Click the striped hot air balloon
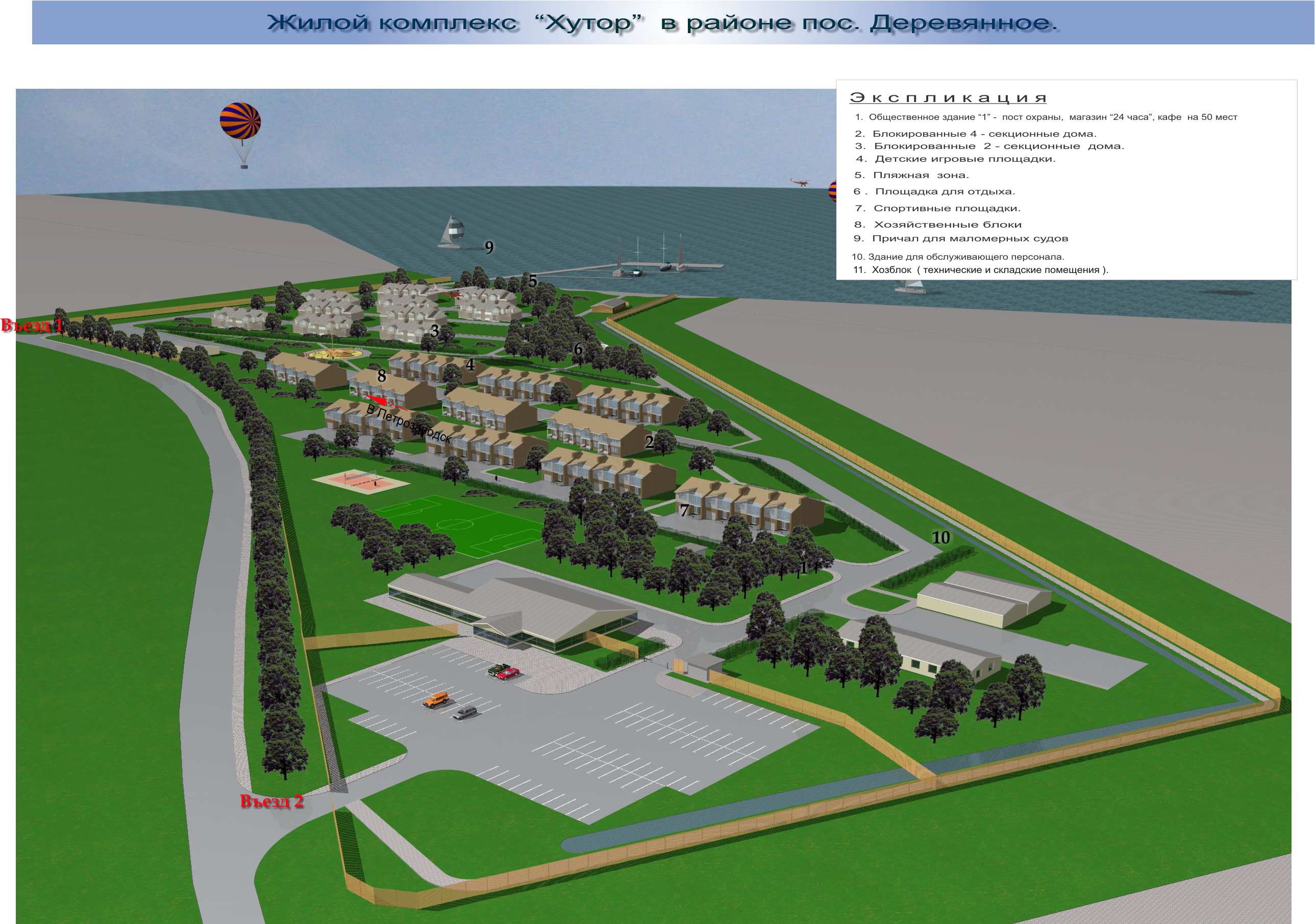Image resolution: width=1315 pixels, height=924 pixels. point(240,135)
